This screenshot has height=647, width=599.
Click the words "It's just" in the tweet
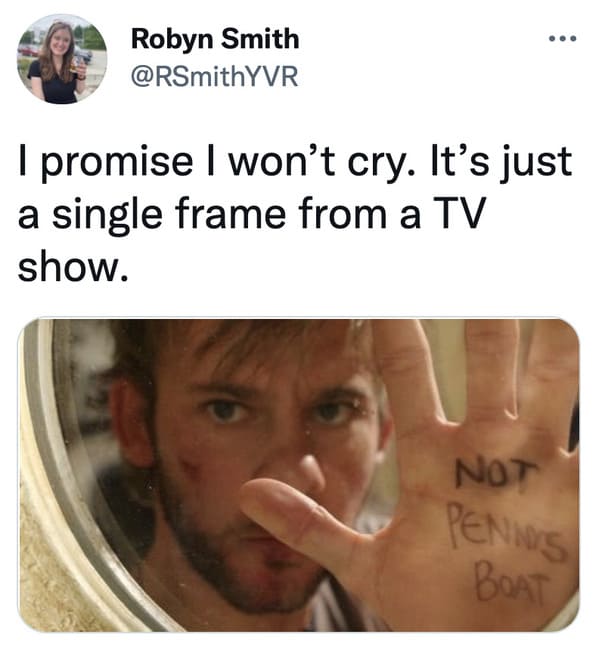(x=501, y=163)
